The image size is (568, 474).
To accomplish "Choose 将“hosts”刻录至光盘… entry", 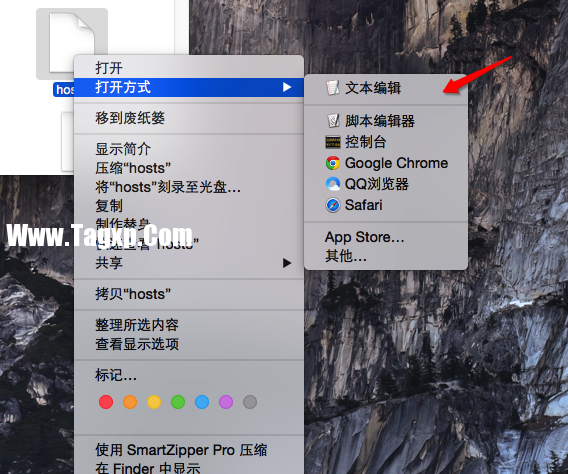I will point(188,187).
